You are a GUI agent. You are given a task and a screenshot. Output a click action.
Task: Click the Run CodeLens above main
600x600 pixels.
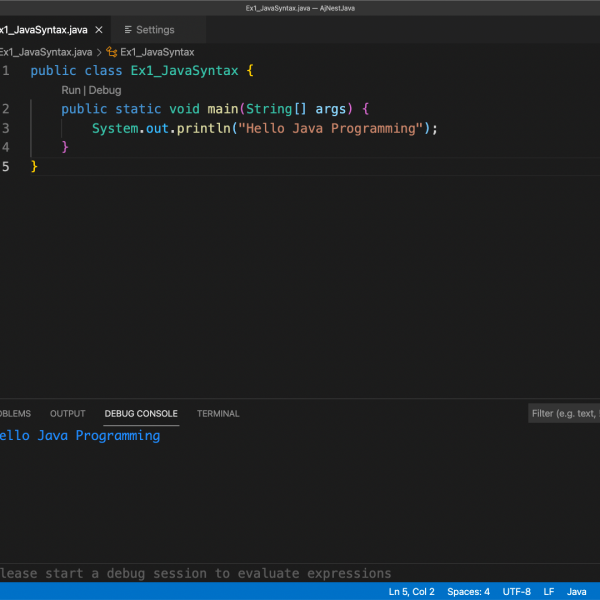[70, 90]
